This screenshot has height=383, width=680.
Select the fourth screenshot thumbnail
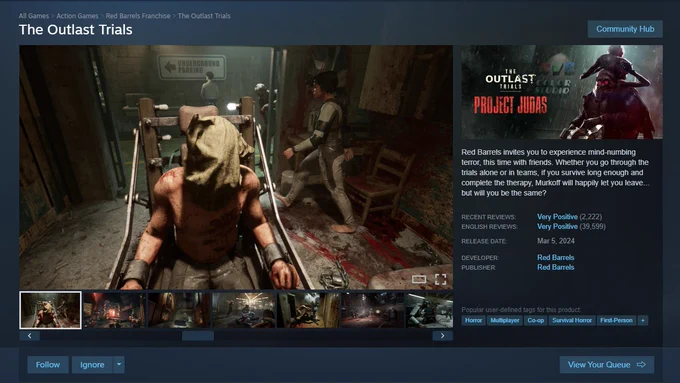pos(243,310)
